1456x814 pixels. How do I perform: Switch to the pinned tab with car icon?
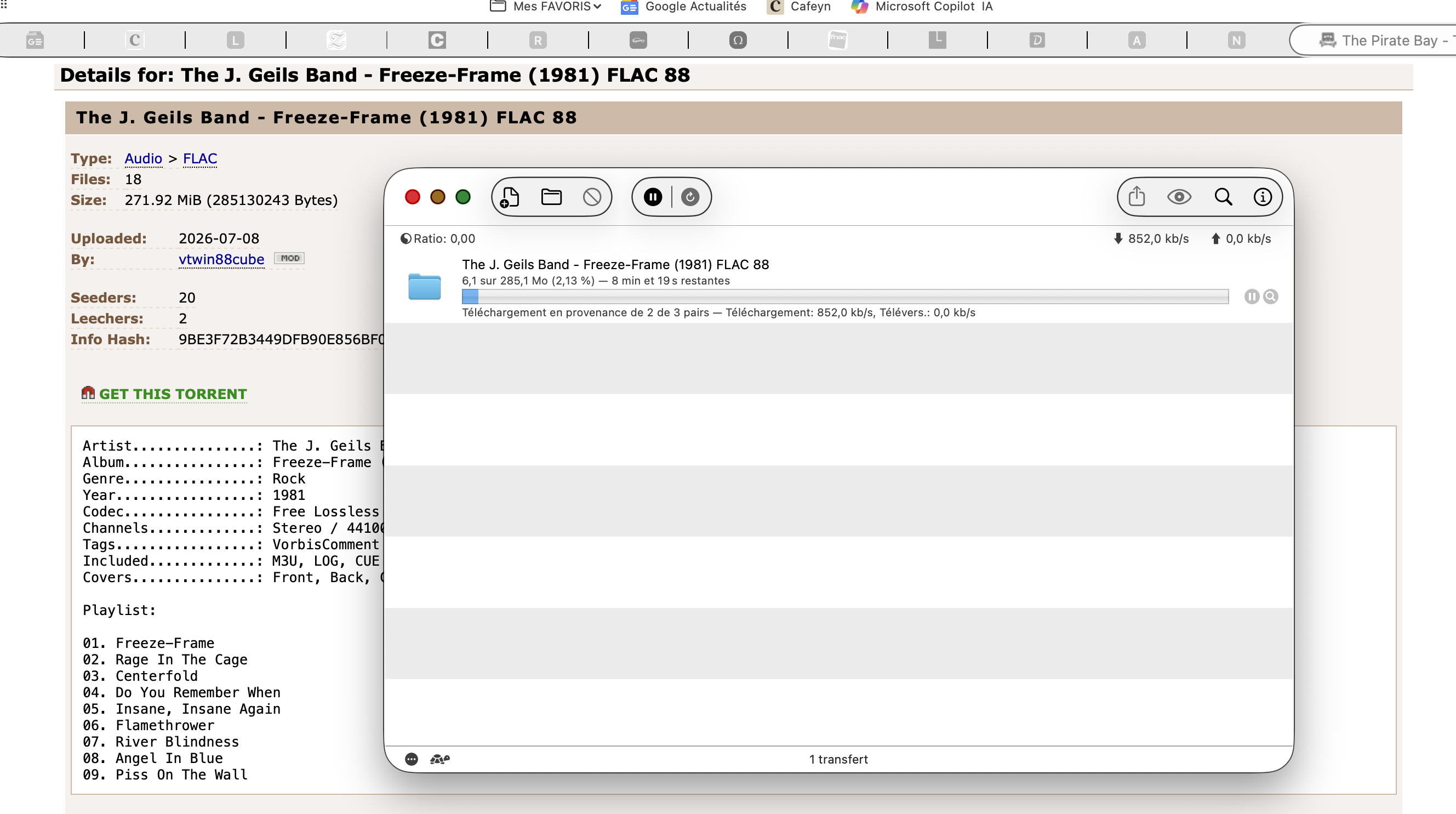[638, 40]
